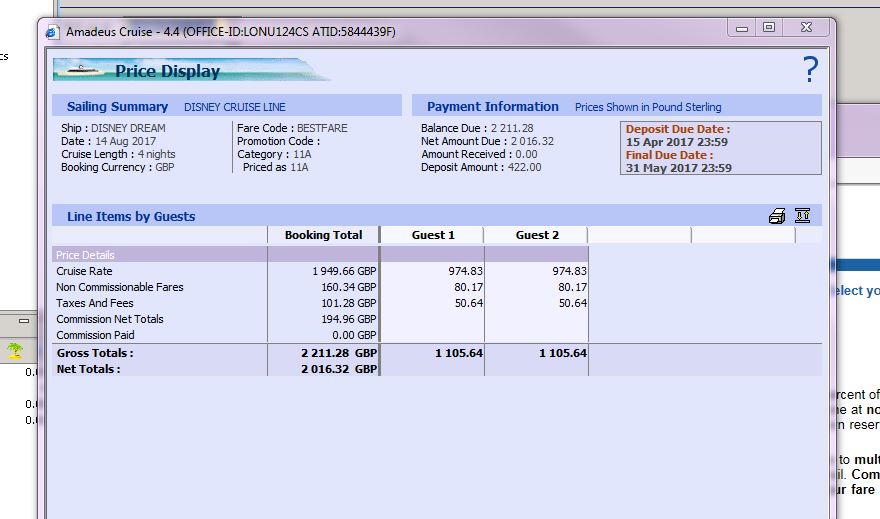The height and width of the screenshot is (519, 880).
Task: Click the minimize bar in left background panel
Action: click(x=24, y=321)
